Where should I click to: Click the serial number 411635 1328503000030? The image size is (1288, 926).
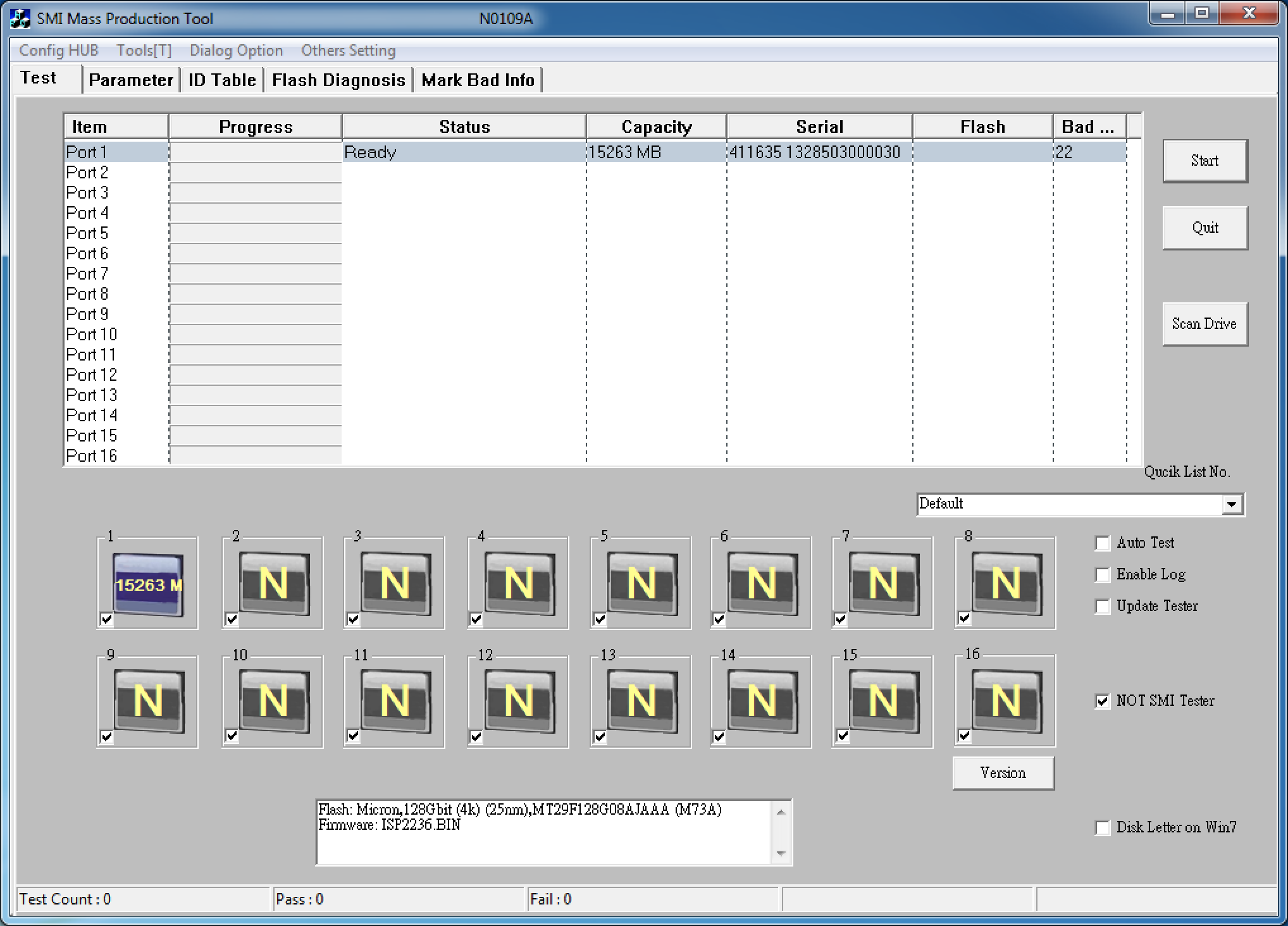click(815, 152)
